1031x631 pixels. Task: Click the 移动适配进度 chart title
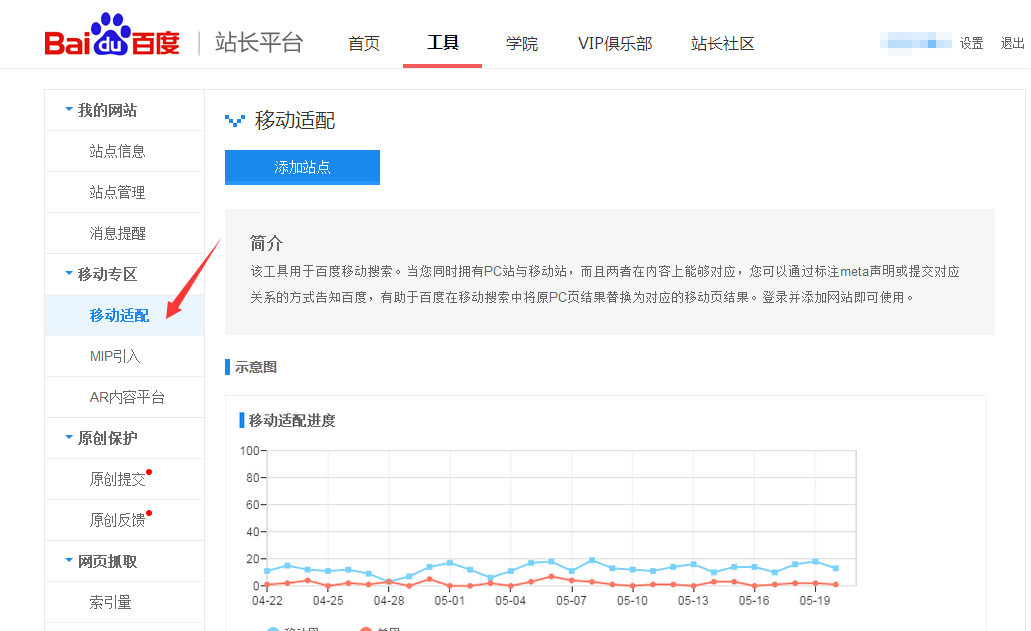(x=292, y=421)
